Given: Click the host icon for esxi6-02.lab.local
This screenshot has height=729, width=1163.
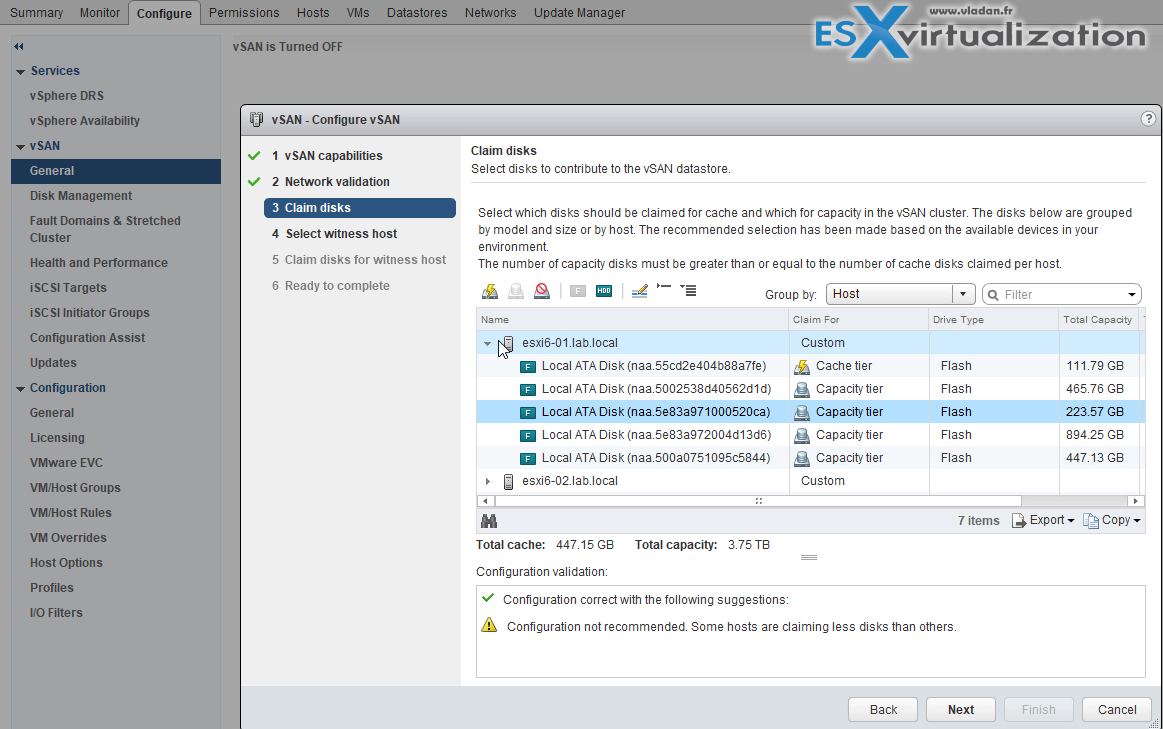Looking at the screenshot, I should [x=508, y=481].
